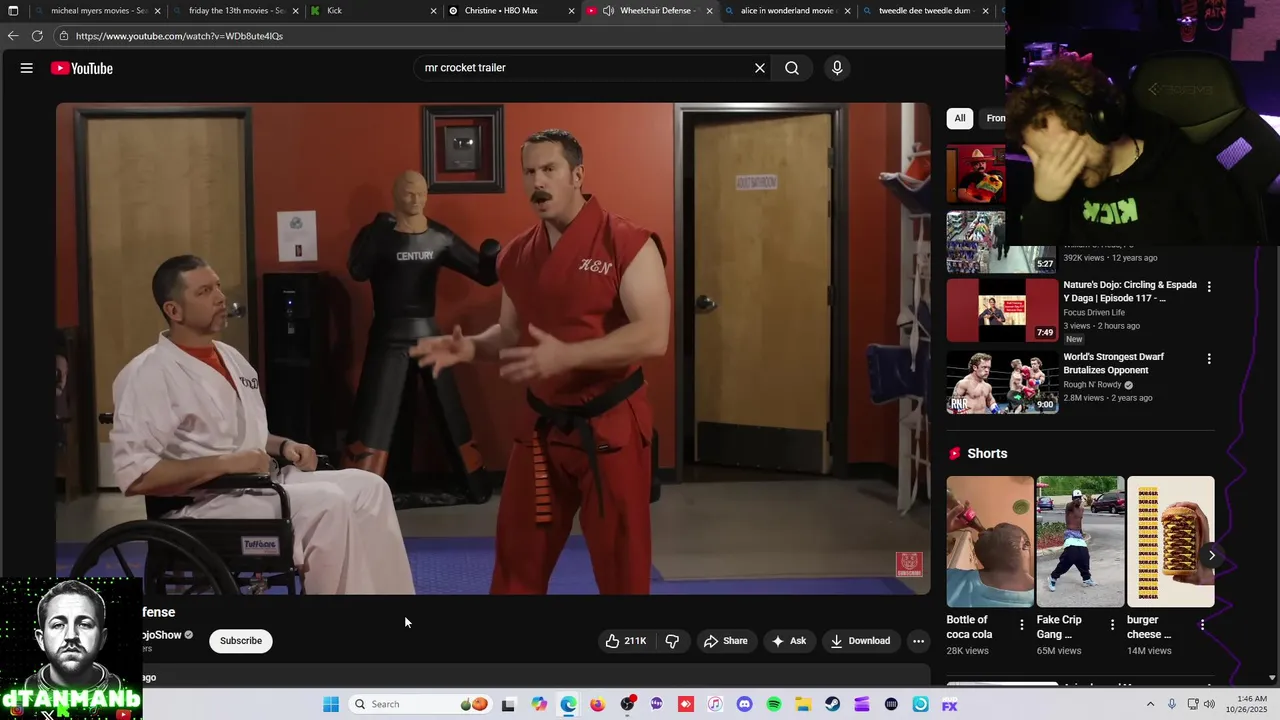
Task: Open Apple Music taskbar icon
Action: click(x=715, y=704)
